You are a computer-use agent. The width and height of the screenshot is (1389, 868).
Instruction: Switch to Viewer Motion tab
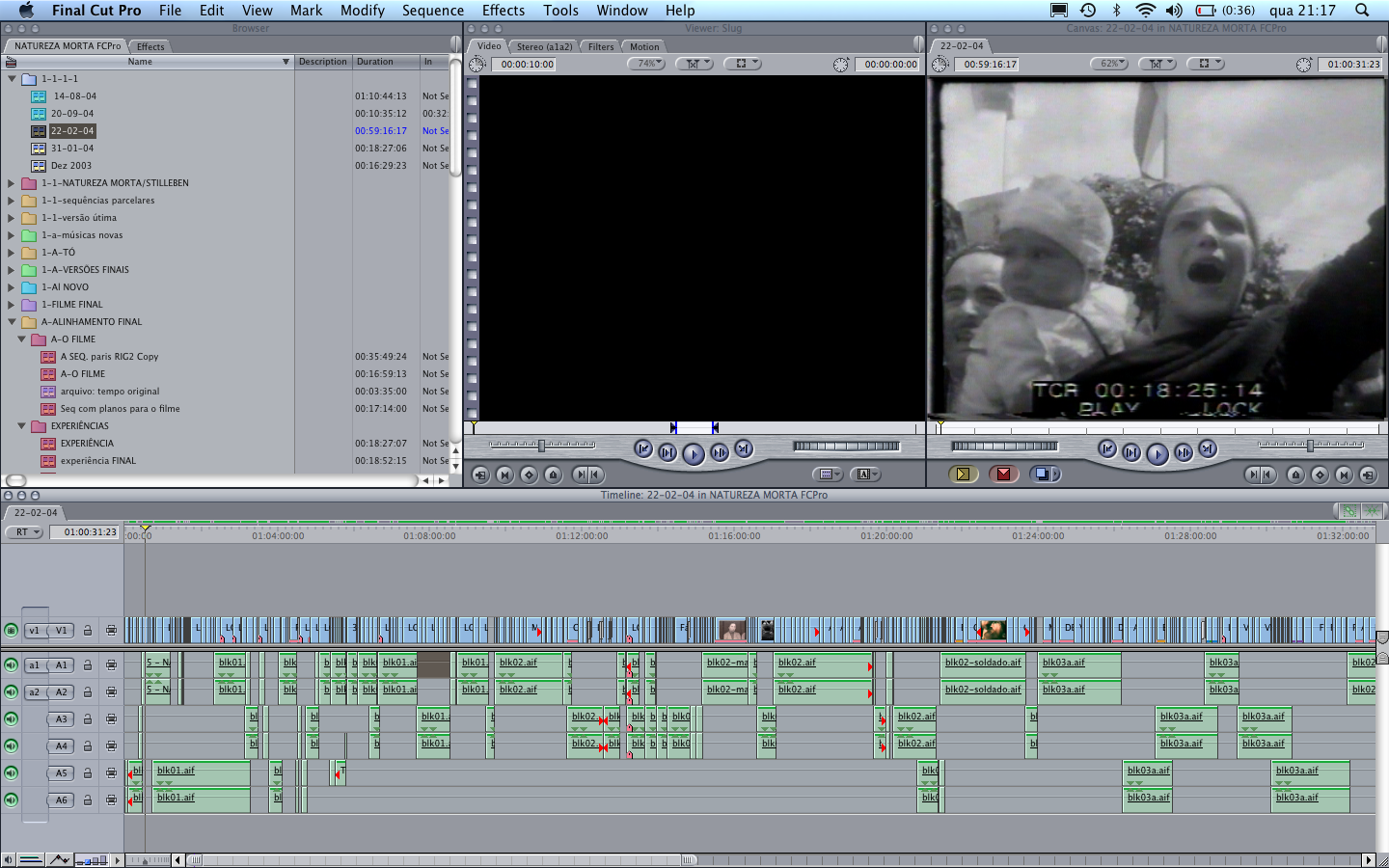click(644, 46)
